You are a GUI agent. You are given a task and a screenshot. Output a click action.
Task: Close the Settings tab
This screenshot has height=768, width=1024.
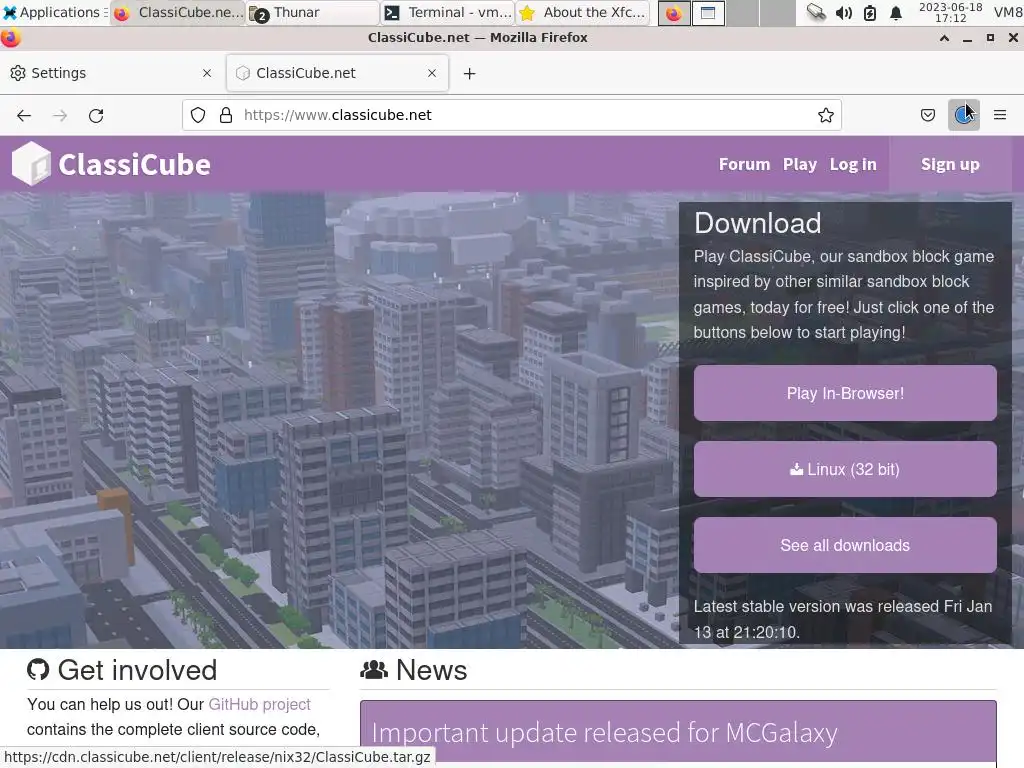coord(207,73)
